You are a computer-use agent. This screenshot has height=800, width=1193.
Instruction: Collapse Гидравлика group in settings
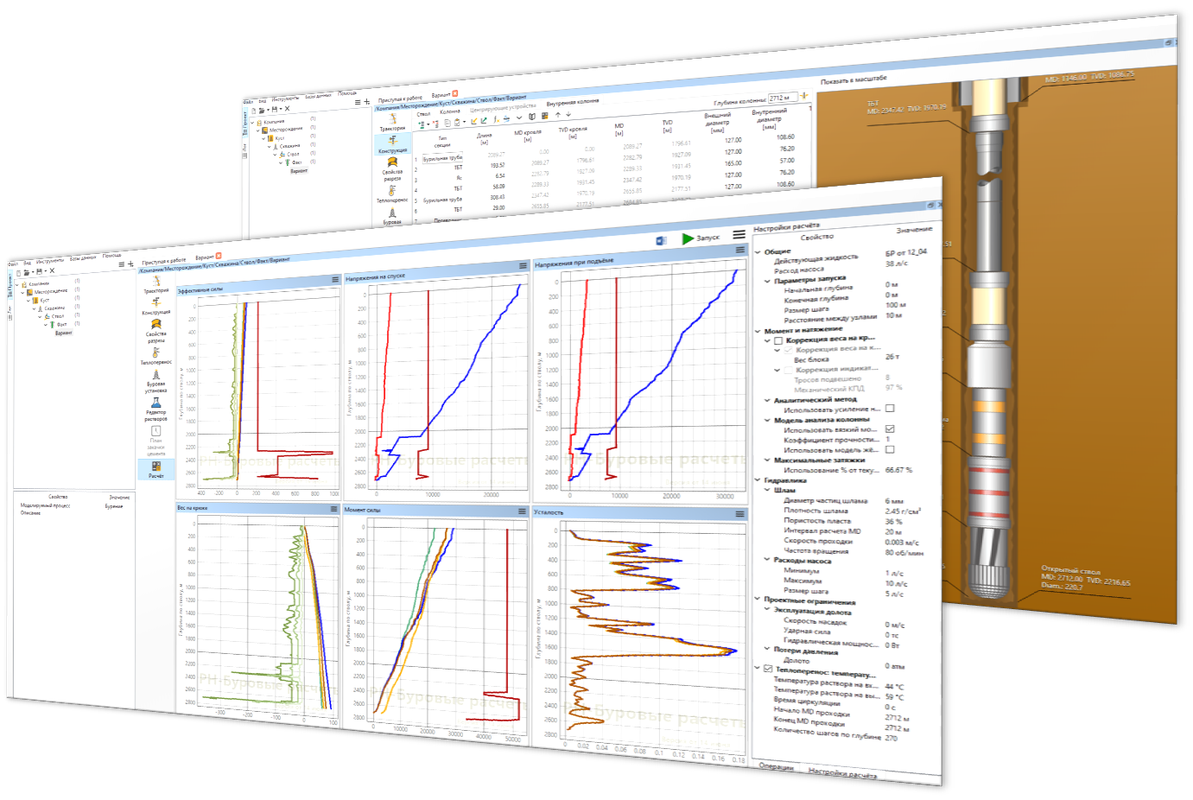point(758,480)
